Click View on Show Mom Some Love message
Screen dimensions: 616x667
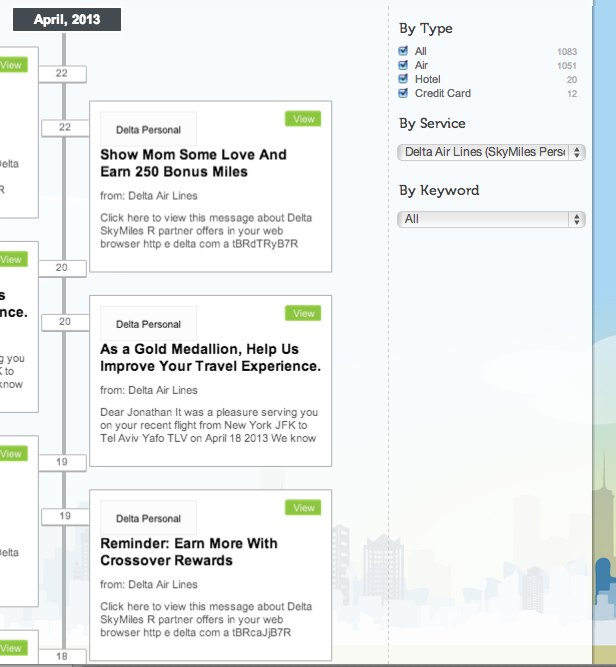[x=304, y=119]
